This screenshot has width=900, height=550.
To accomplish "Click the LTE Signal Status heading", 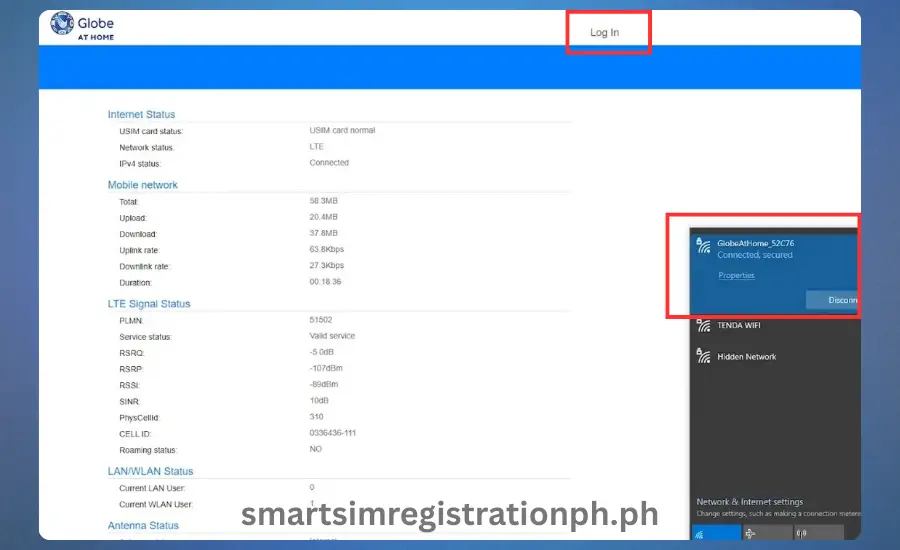I will point(149,304).
